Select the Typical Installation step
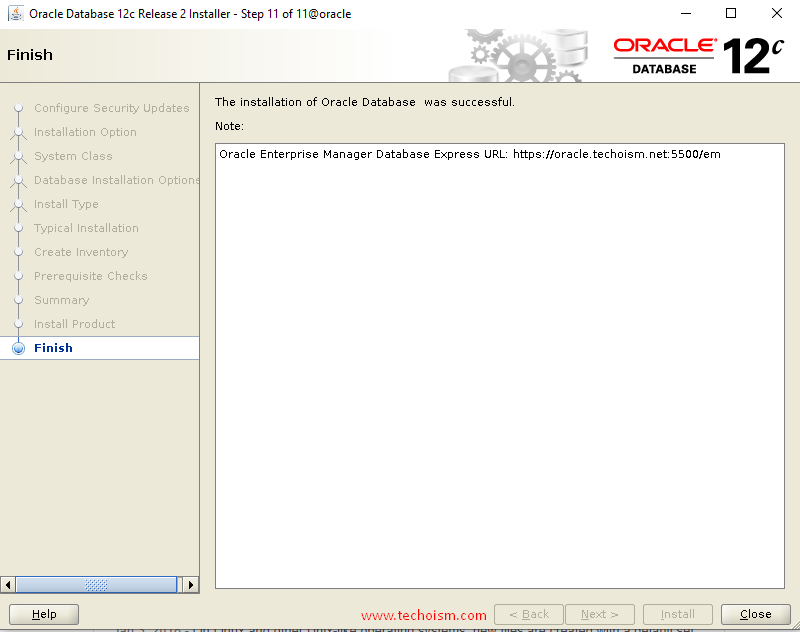800x632 pixels. point(86,228)
